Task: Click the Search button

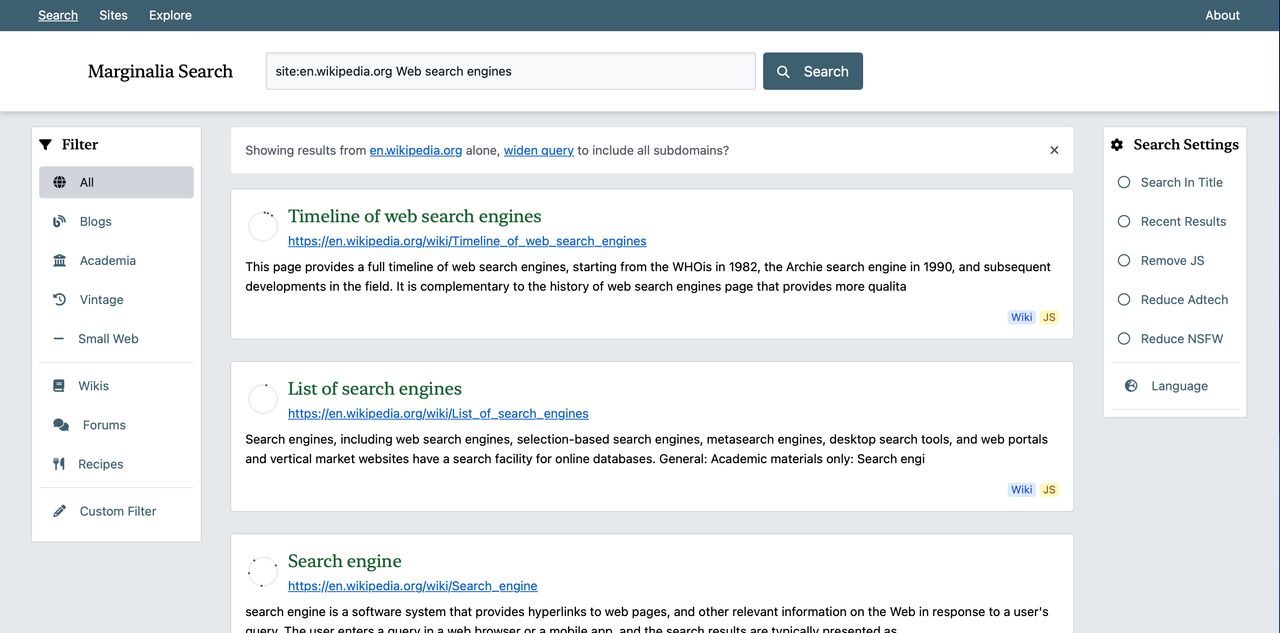Action: [x=813, y=71]
